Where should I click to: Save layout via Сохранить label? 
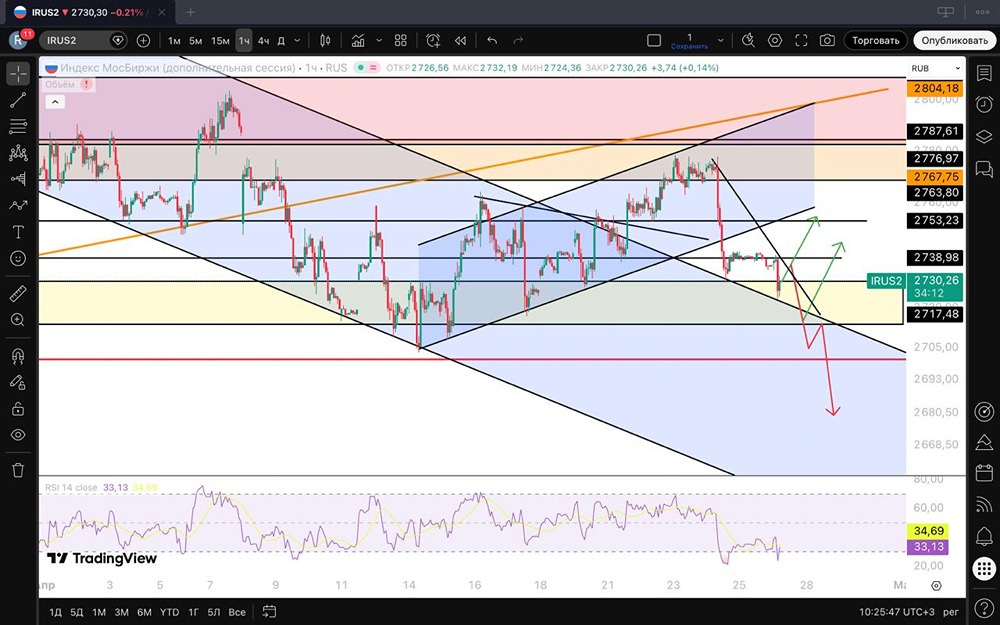[x=689, y=47]
